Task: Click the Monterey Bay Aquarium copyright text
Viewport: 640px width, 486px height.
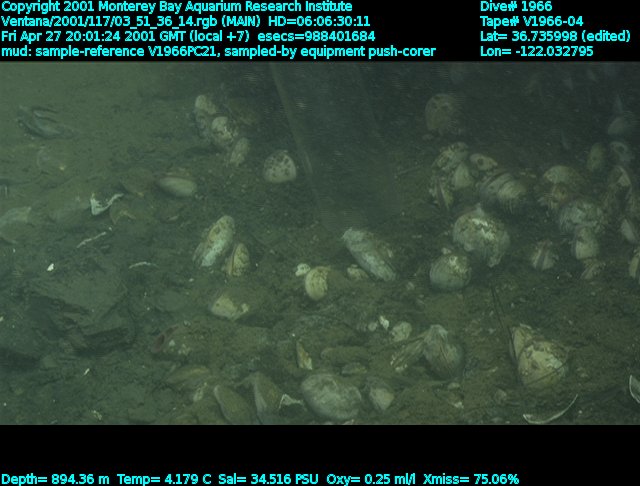Action: coord(176,6)
